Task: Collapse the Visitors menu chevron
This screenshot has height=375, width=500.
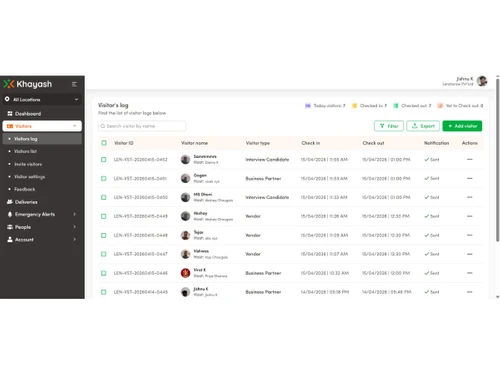Action: (x=74, y=126)
